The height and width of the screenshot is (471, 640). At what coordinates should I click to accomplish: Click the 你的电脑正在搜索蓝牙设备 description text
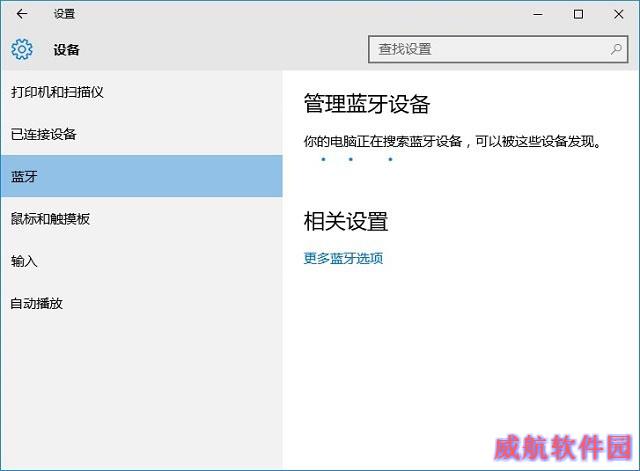click(x=452, y=142)
